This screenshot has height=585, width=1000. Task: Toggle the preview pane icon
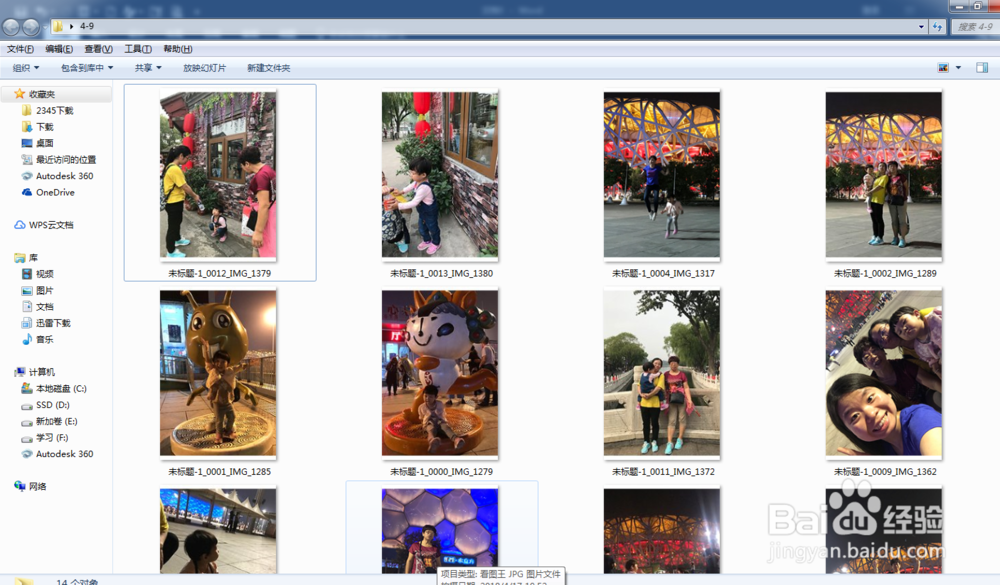982,68
